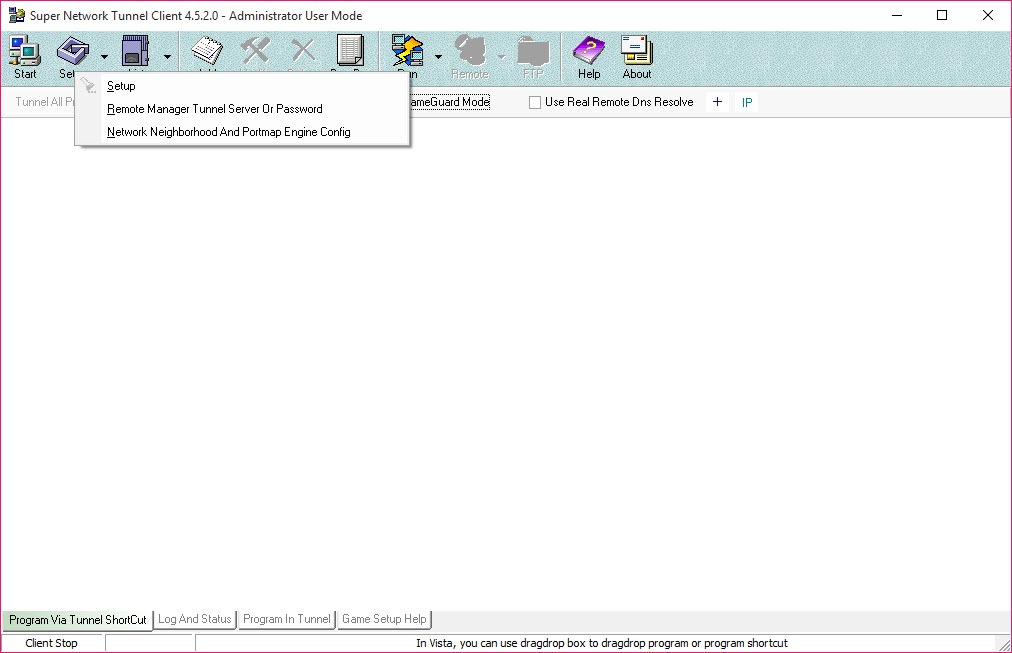This screenshot has height=653, width=1012.
Task: Minimize the Super Network Tunnel window
Action: (897, 15)
